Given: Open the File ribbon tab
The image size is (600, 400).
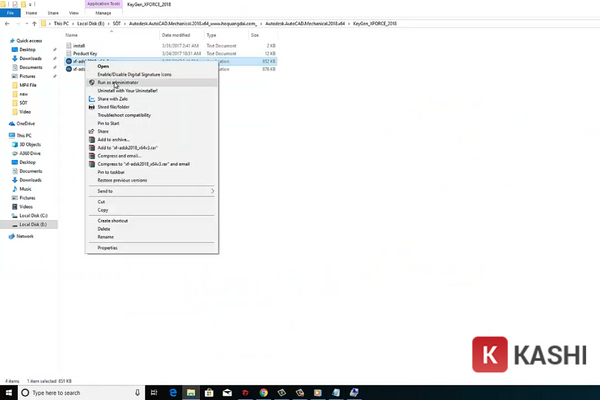Looking at the screenshot, I should pyautogui.click(x=10, y=13).
